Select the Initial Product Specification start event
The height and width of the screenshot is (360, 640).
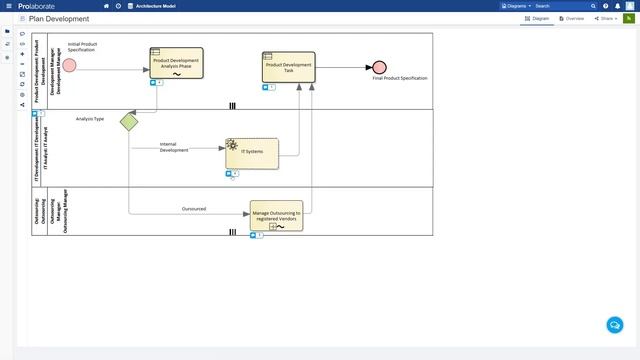[x=69, y=65]
